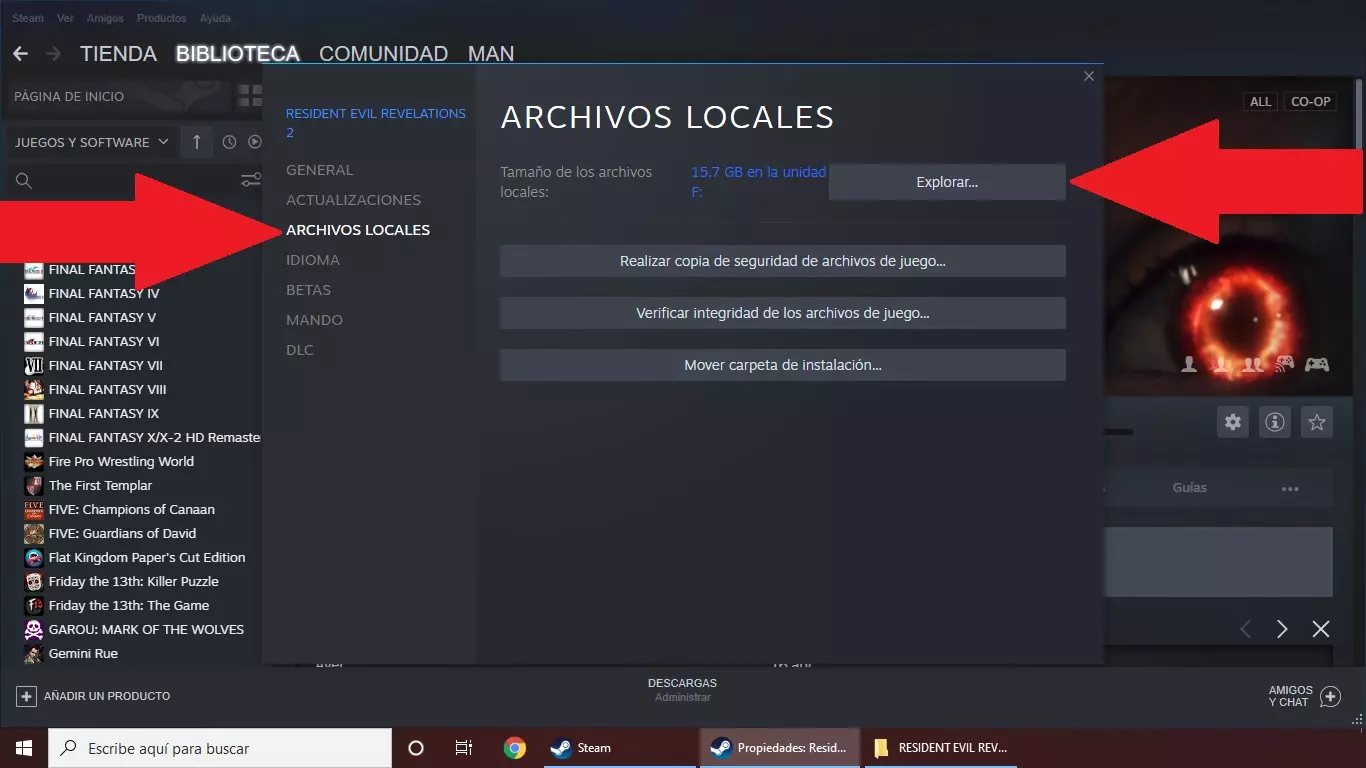The height and width of the screenshot is (768, 1366).
Task: Open the Ver menu
Action: pos(65,18)
